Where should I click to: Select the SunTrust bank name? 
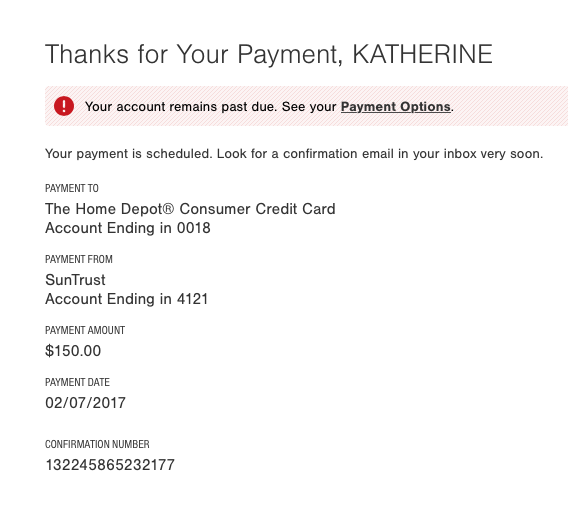(75, 280)
